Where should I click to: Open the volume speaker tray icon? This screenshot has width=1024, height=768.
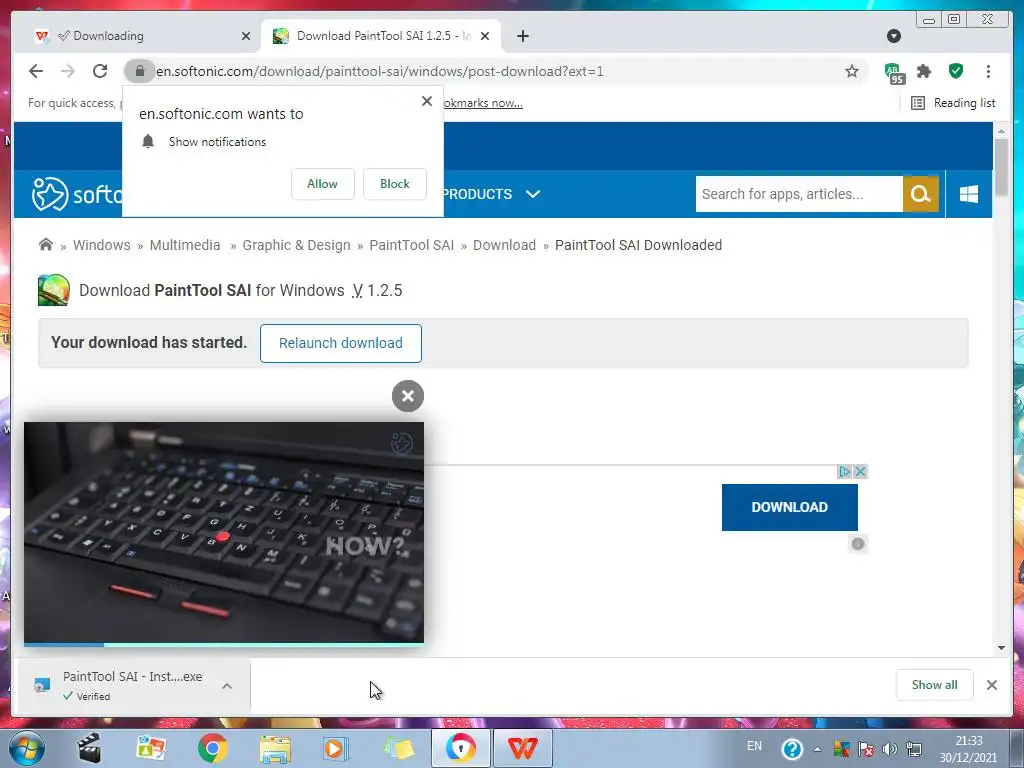click(889, 749)
